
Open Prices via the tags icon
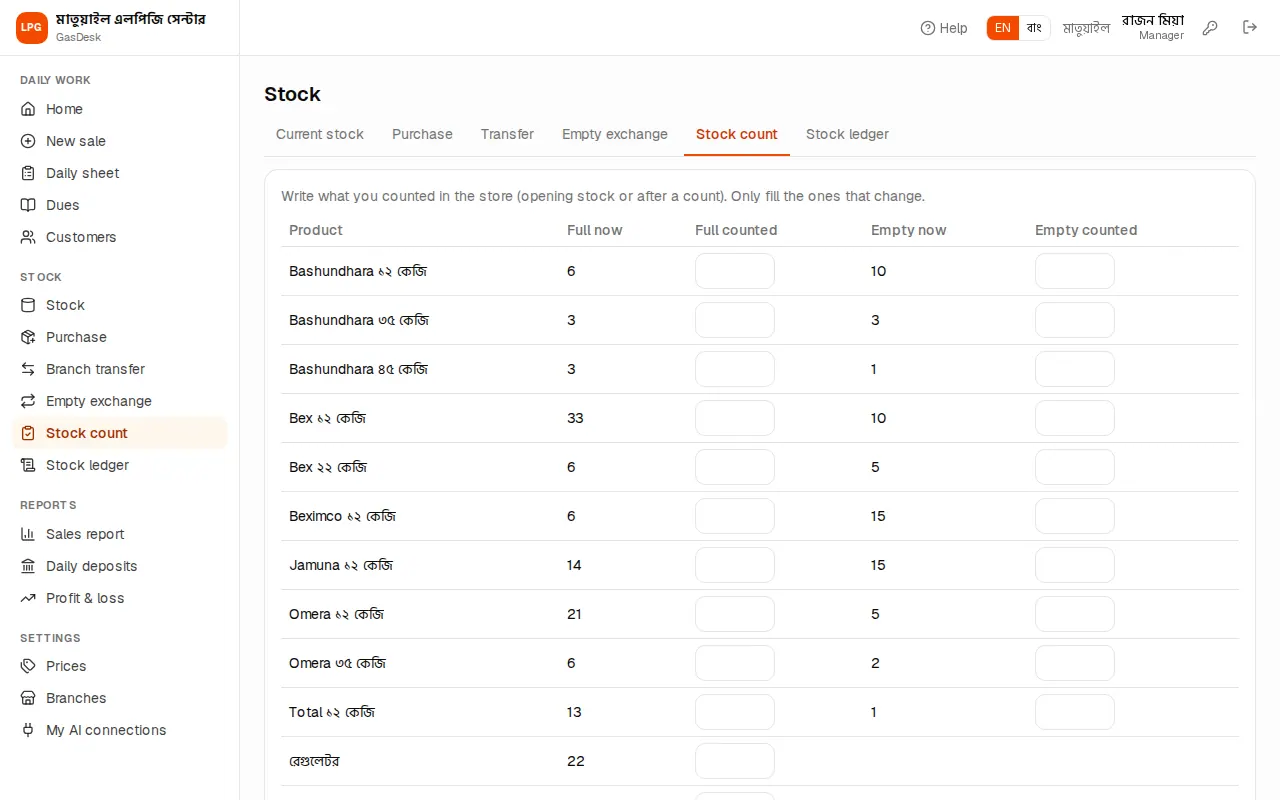pos(28,666)
